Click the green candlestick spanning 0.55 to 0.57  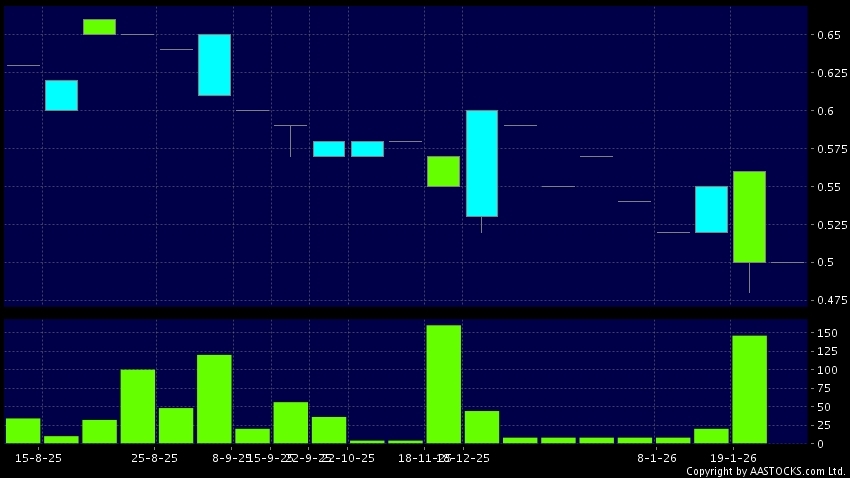(443, 171)
